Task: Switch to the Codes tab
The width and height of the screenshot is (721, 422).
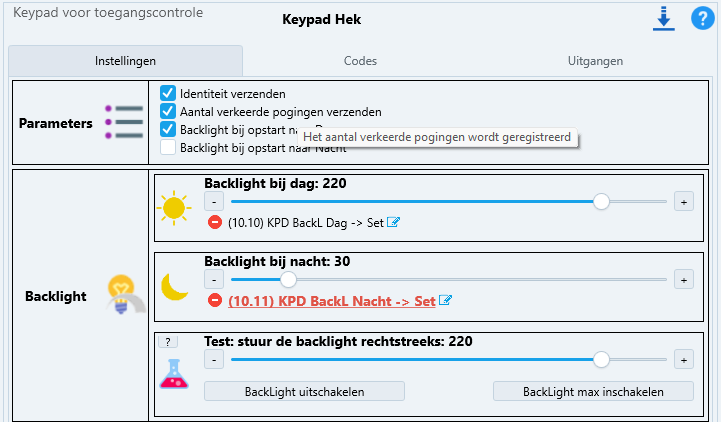Action: [360, 61]
